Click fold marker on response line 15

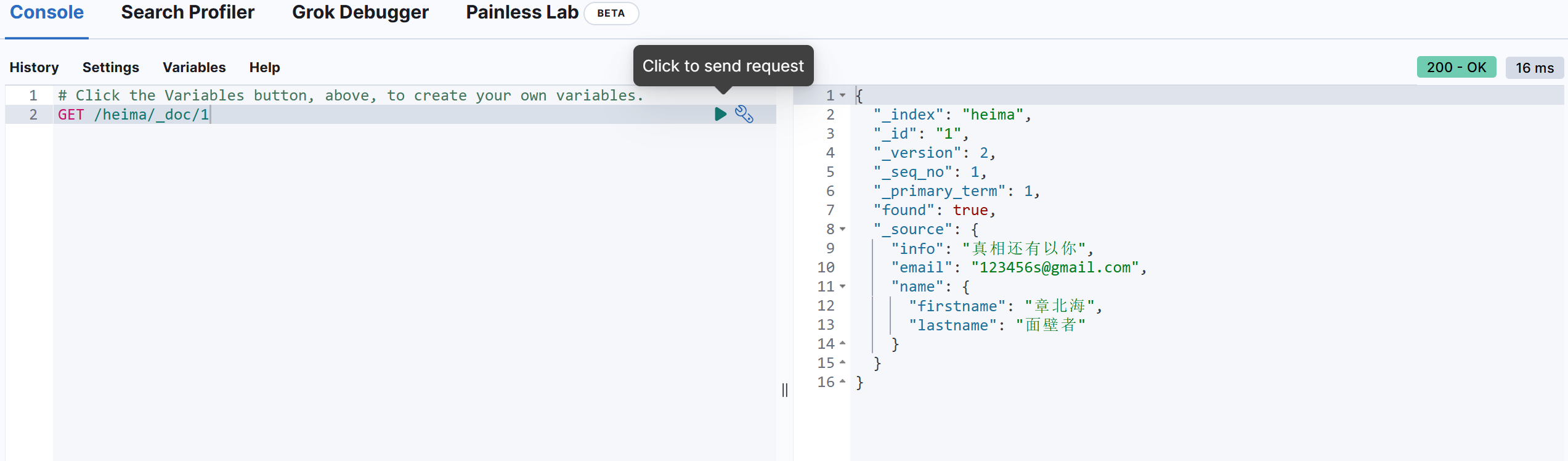842,362
